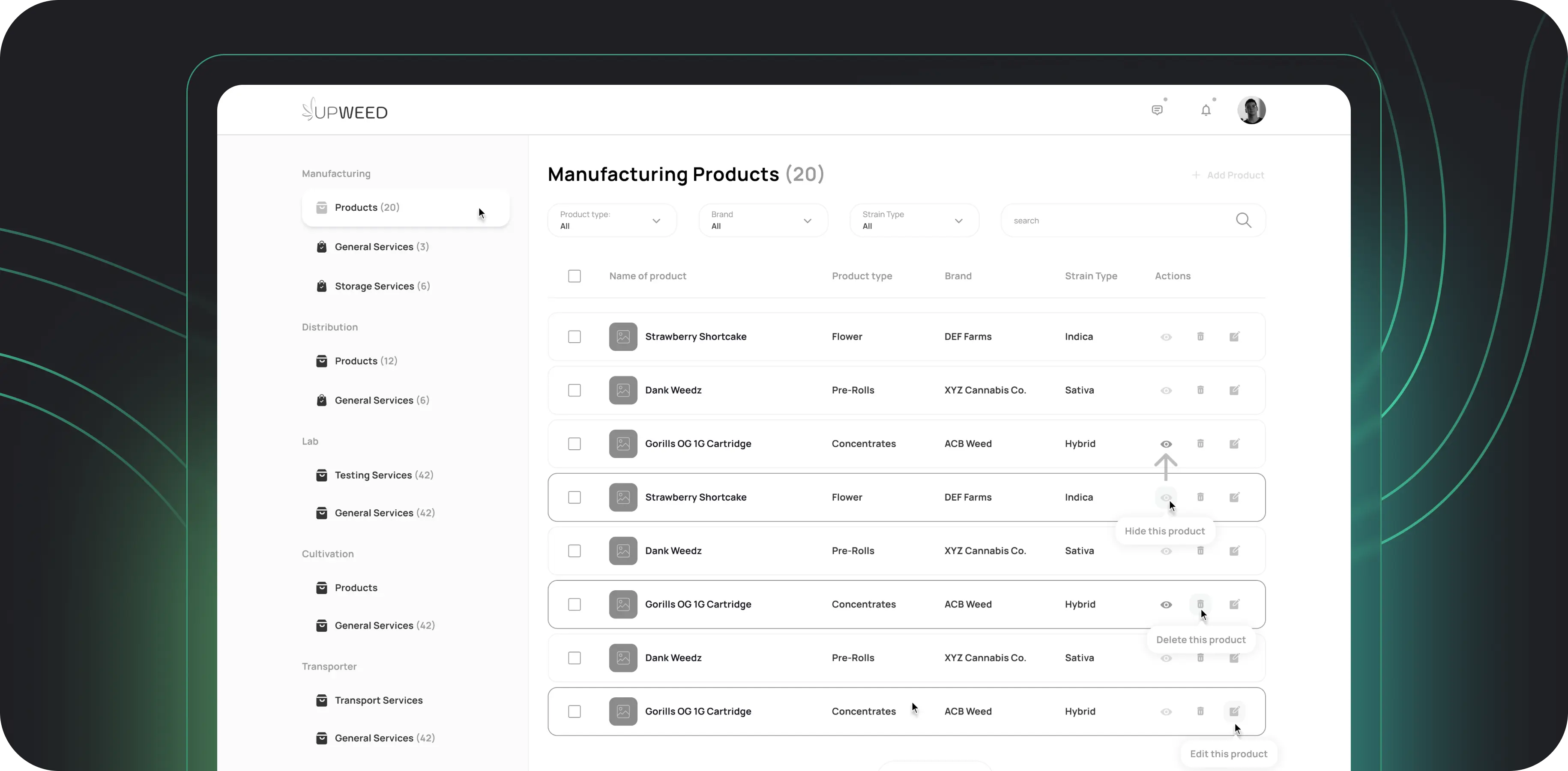This screenshot has width=1568, height=771.
Task: Delete the first Strawberry Shortcake product via trash icon
Action: click(x=1200, y=337)
